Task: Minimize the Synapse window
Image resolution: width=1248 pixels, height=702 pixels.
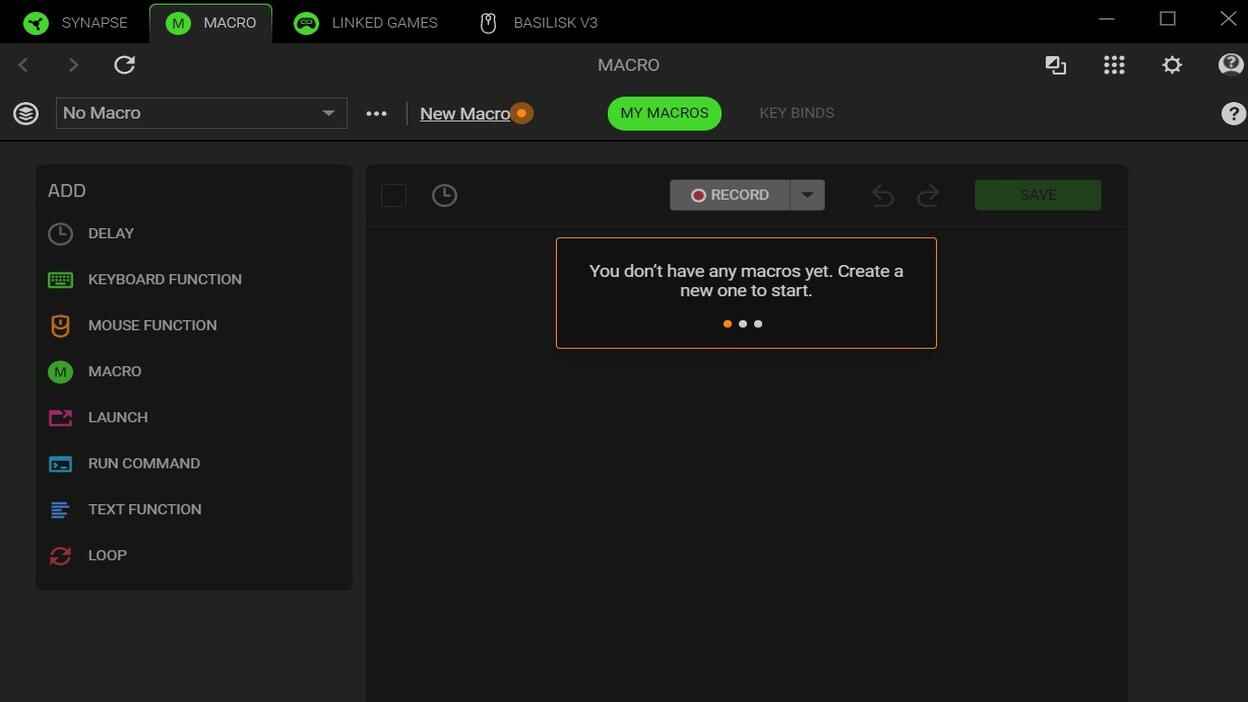Action: 1106,19
